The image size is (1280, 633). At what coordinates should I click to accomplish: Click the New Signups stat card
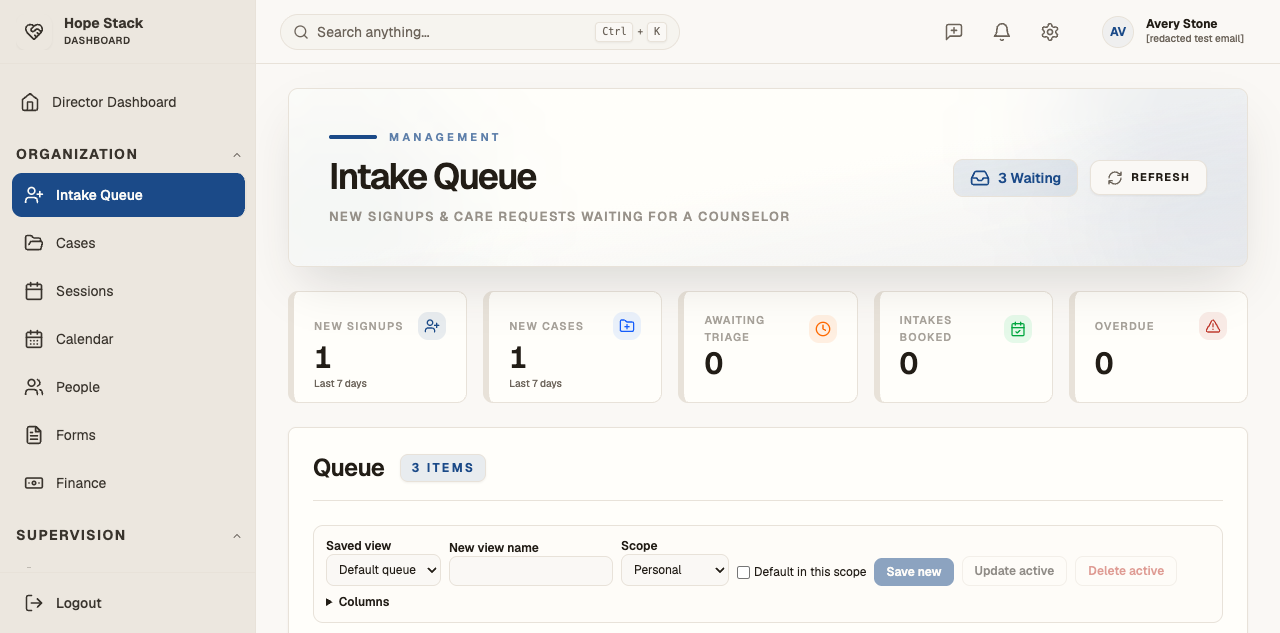pyautogui.click(x=377, y=347)
